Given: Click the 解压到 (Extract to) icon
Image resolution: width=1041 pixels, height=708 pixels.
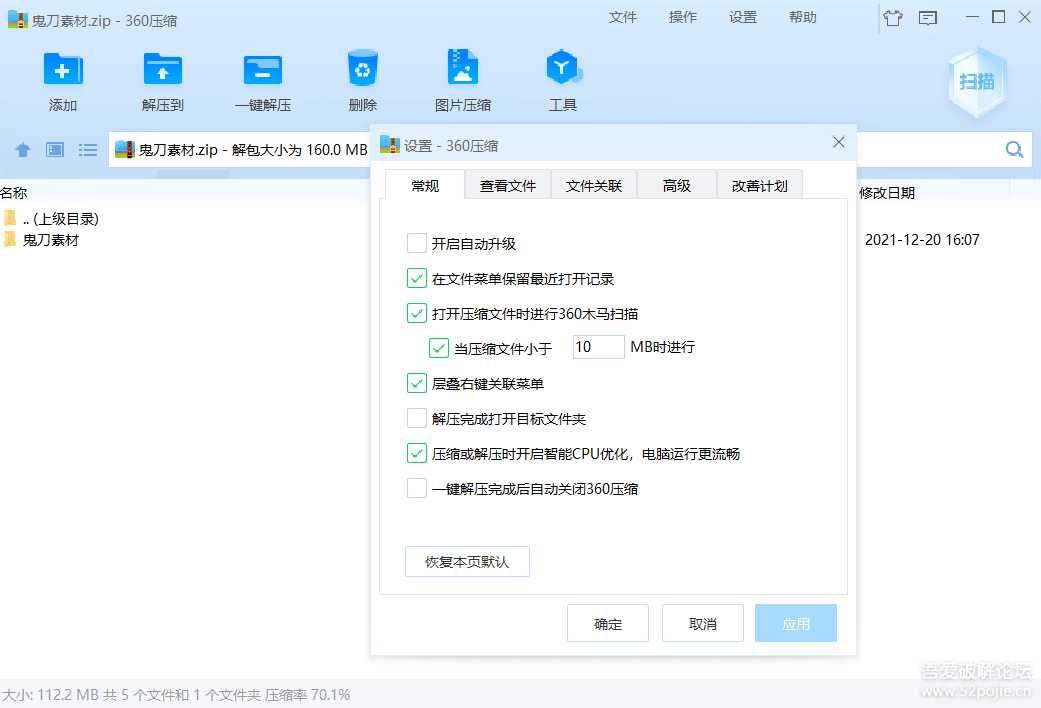Looking at the screenshot, I should tap(162, 70).
